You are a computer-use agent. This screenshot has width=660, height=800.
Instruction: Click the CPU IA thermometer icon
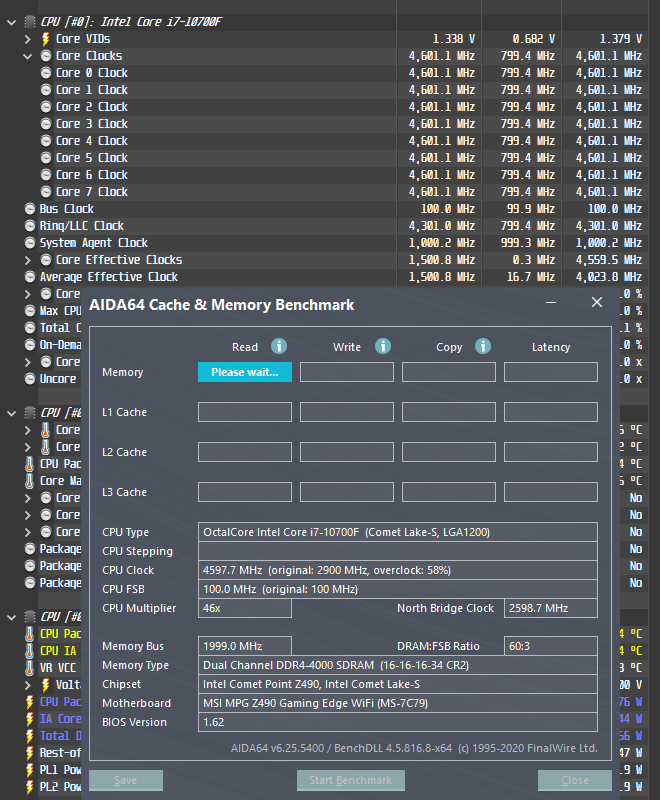click(30, 651)
